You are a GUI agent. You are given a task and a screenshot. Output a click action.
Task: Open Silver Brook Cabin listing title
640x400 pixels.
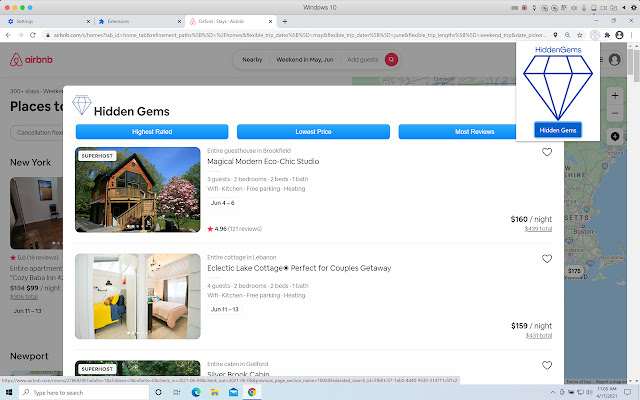pyautogui.click(x=238, y=373)
